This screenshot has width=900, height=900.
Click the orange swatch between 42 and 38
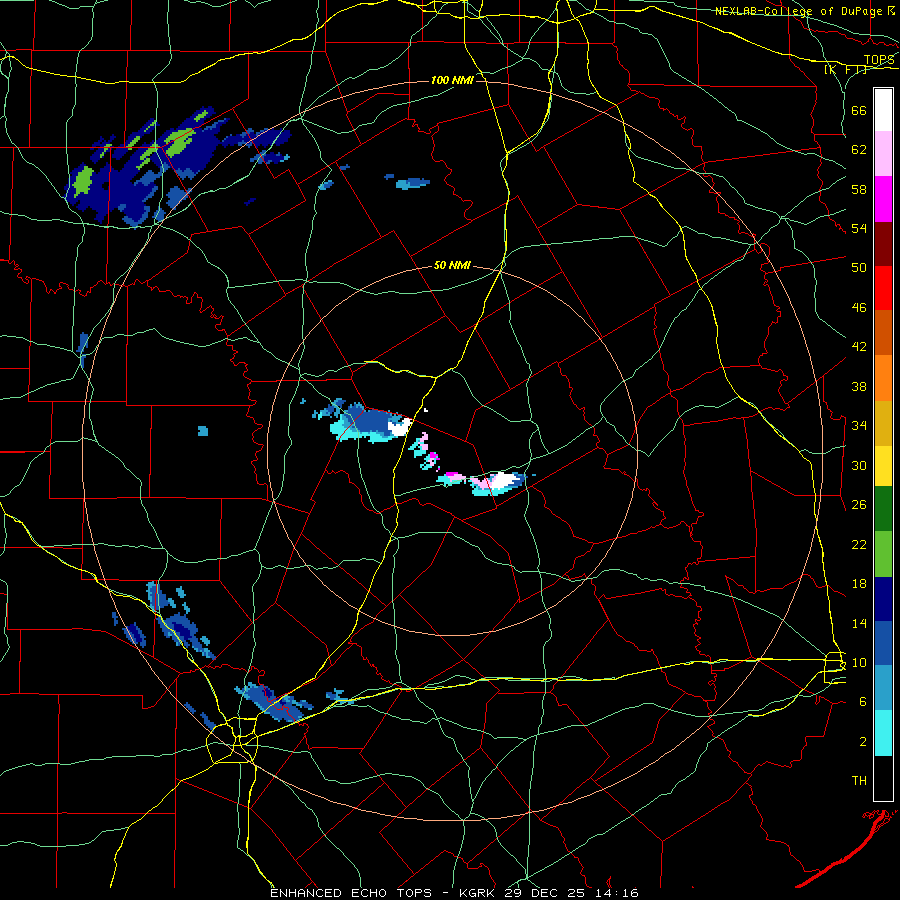pos(883,377)
